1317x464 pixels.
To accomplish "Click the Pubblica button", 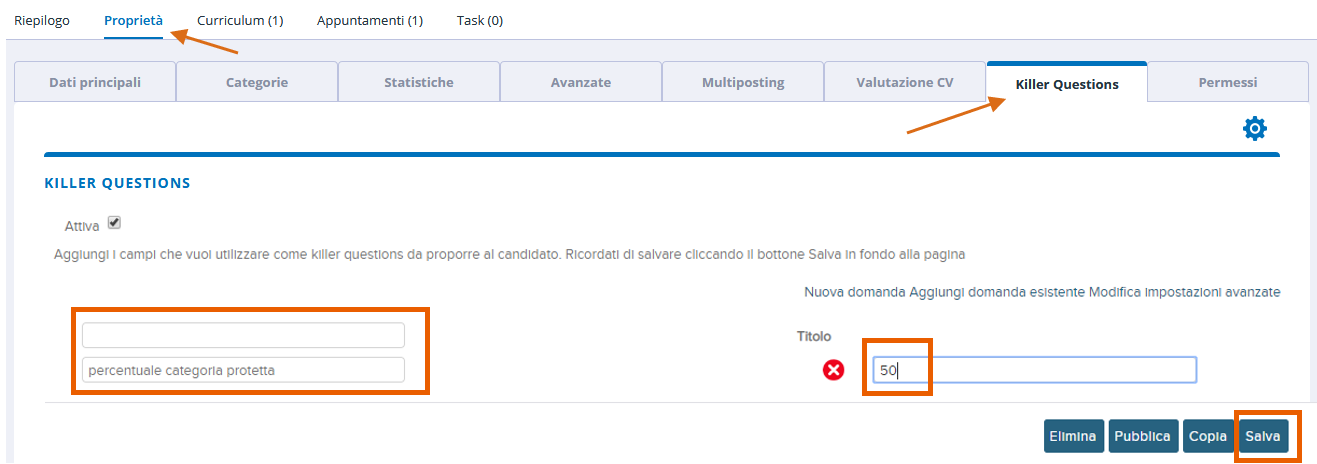I will pos(1142,436).
